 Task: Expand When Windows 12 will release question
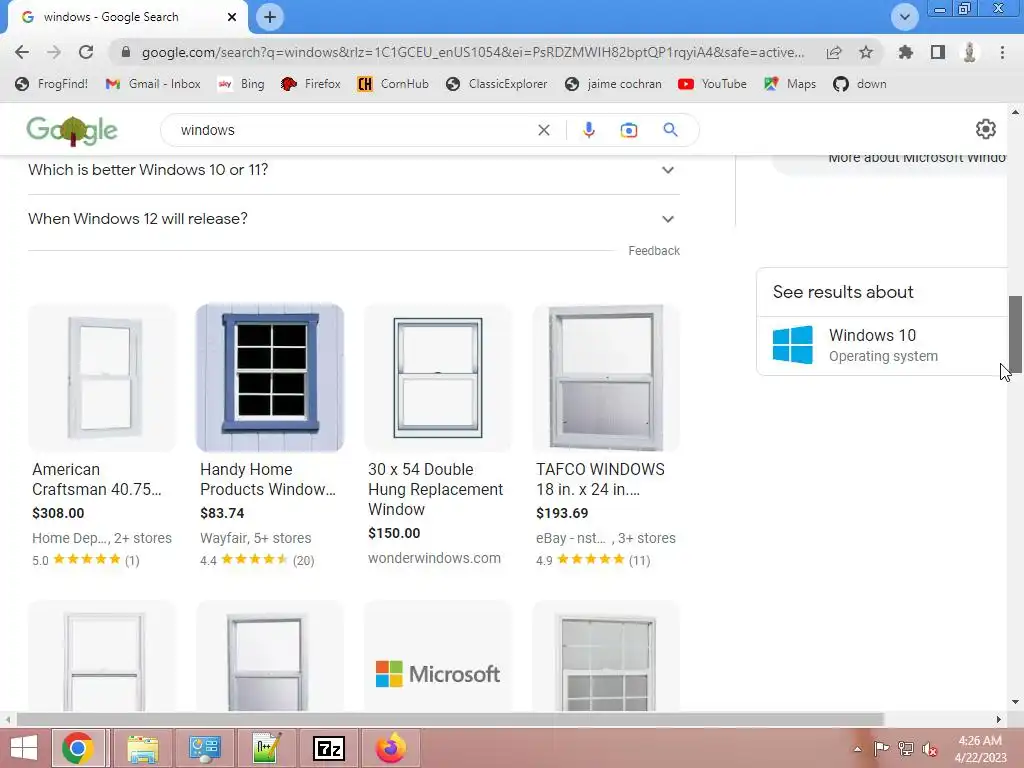pos(354,219)
